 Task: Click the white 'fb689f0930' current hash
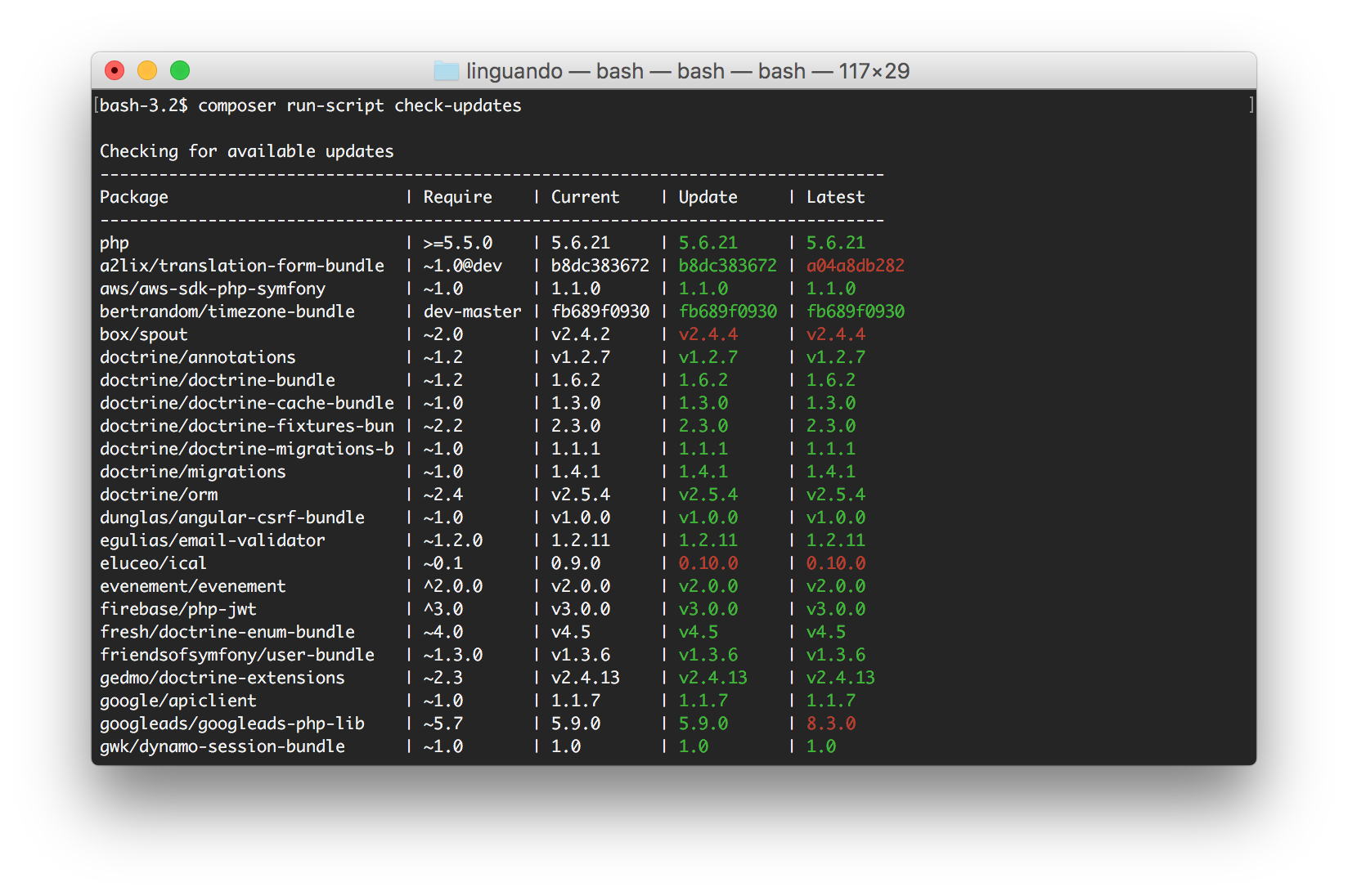click(600, 311)
